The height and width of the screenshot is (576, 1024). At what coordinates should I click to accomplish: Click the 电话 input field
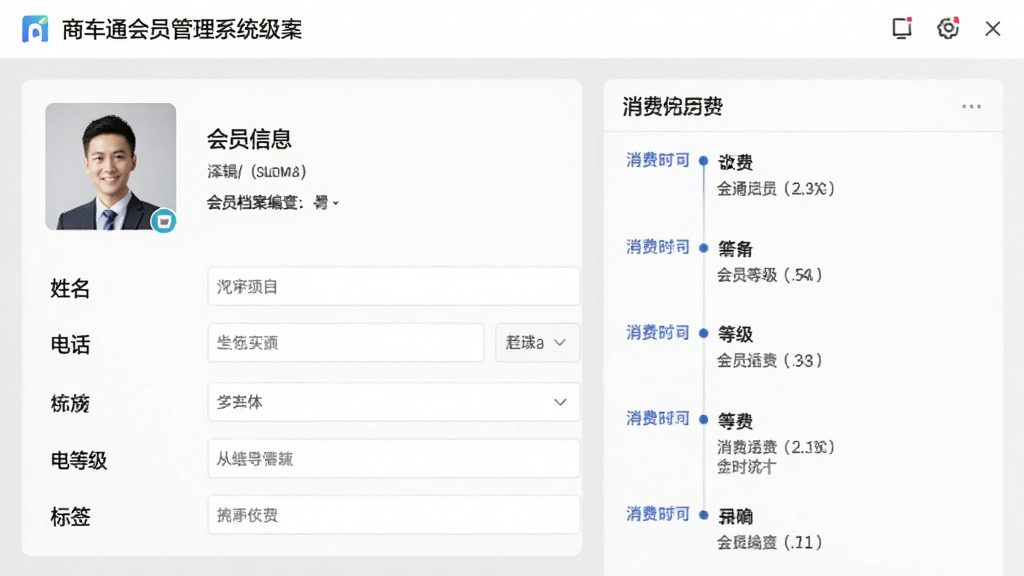[x=346, y=343]
